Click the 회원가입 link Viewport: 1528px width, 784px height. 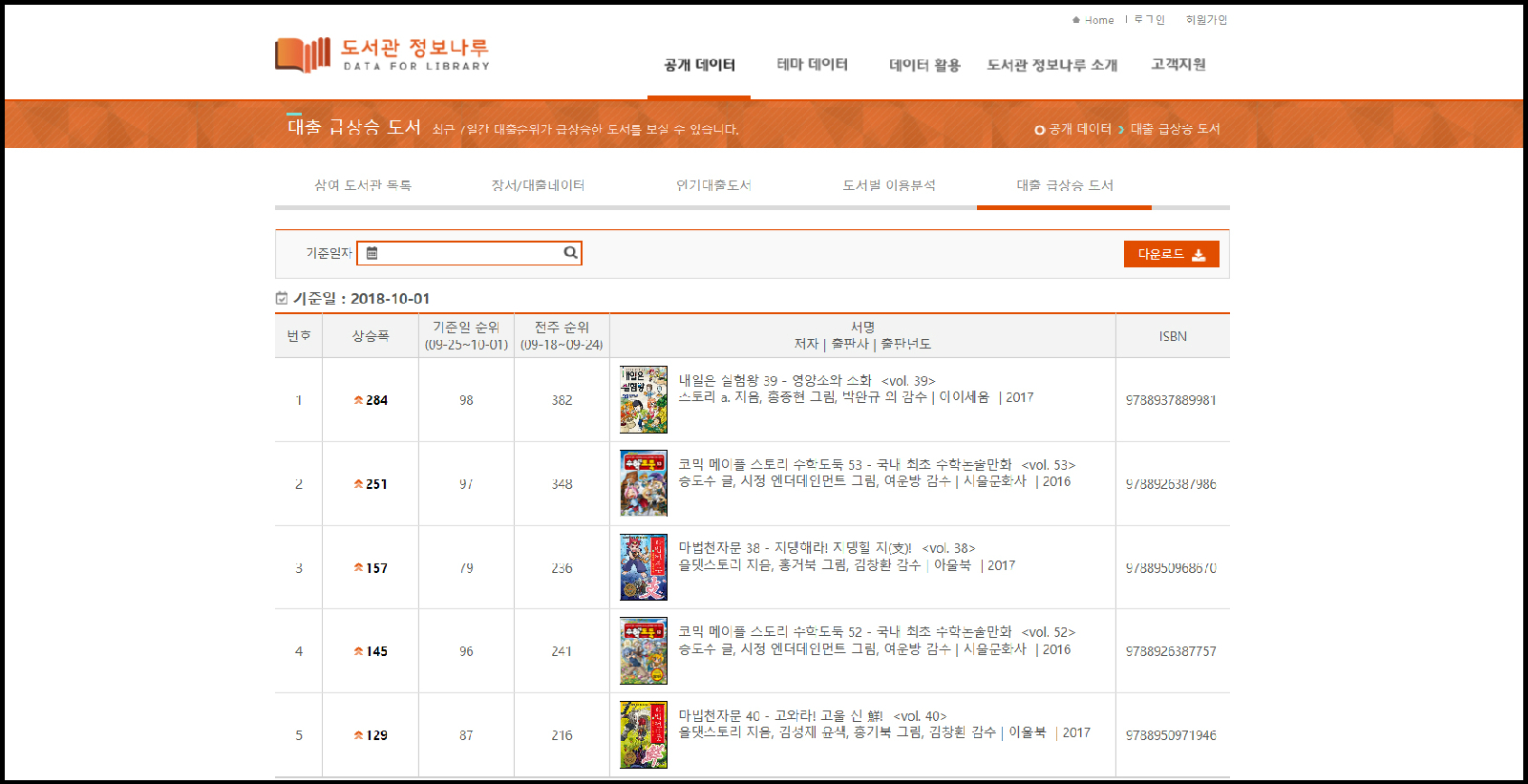tap(1206, 20)
